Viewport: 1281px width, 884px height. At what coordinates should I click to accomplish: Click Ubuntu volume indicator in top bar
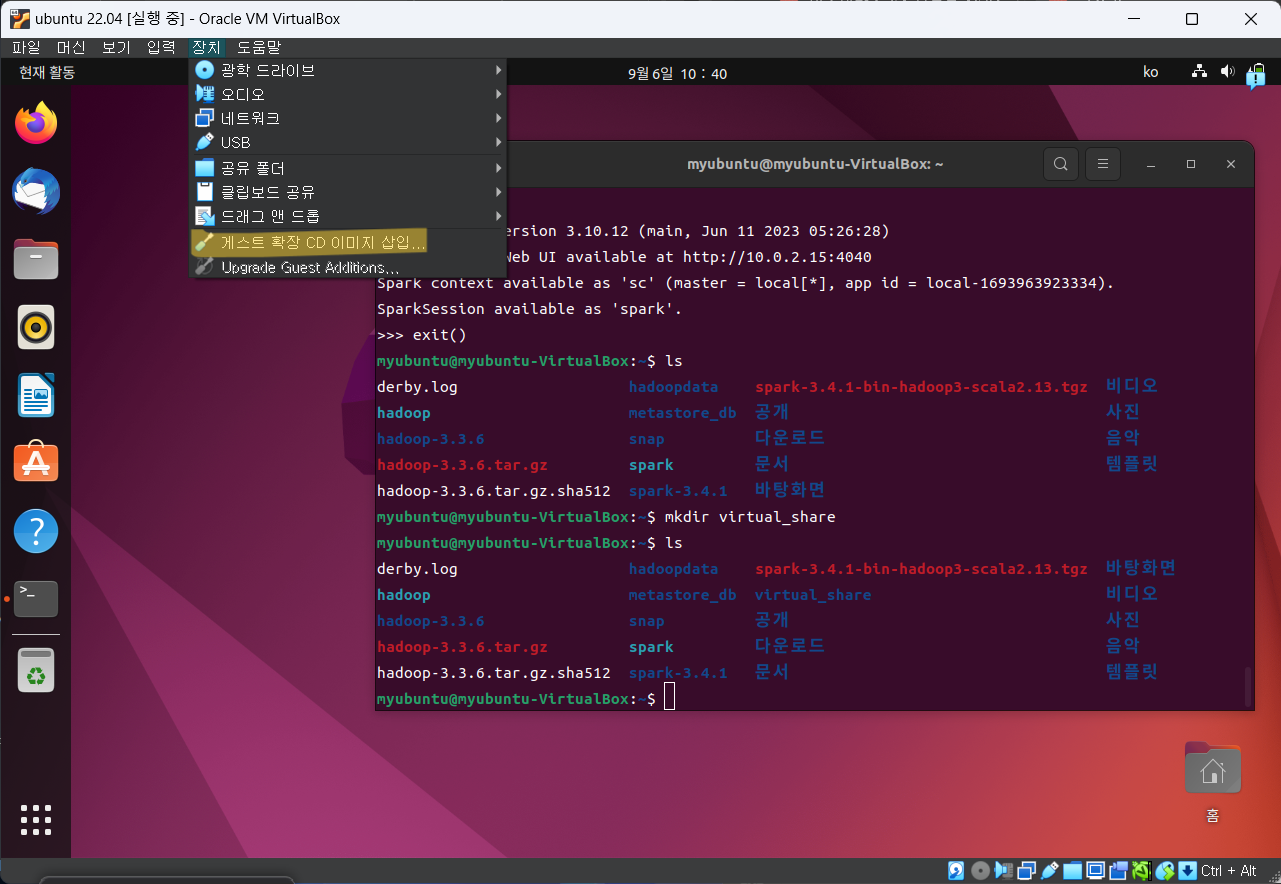[x=1228, y=73]
